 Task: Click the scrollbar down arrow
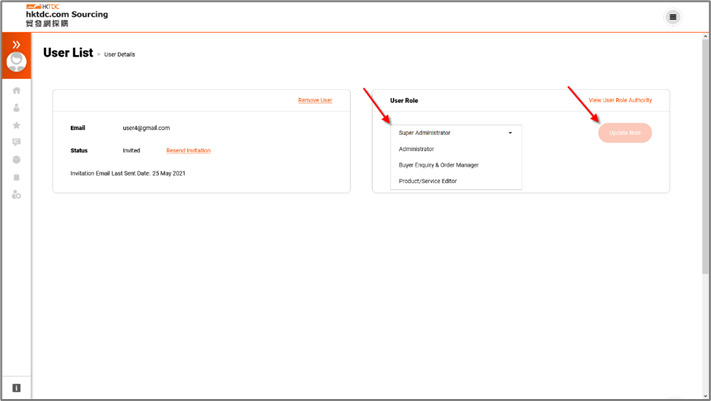tap(705, 396)
